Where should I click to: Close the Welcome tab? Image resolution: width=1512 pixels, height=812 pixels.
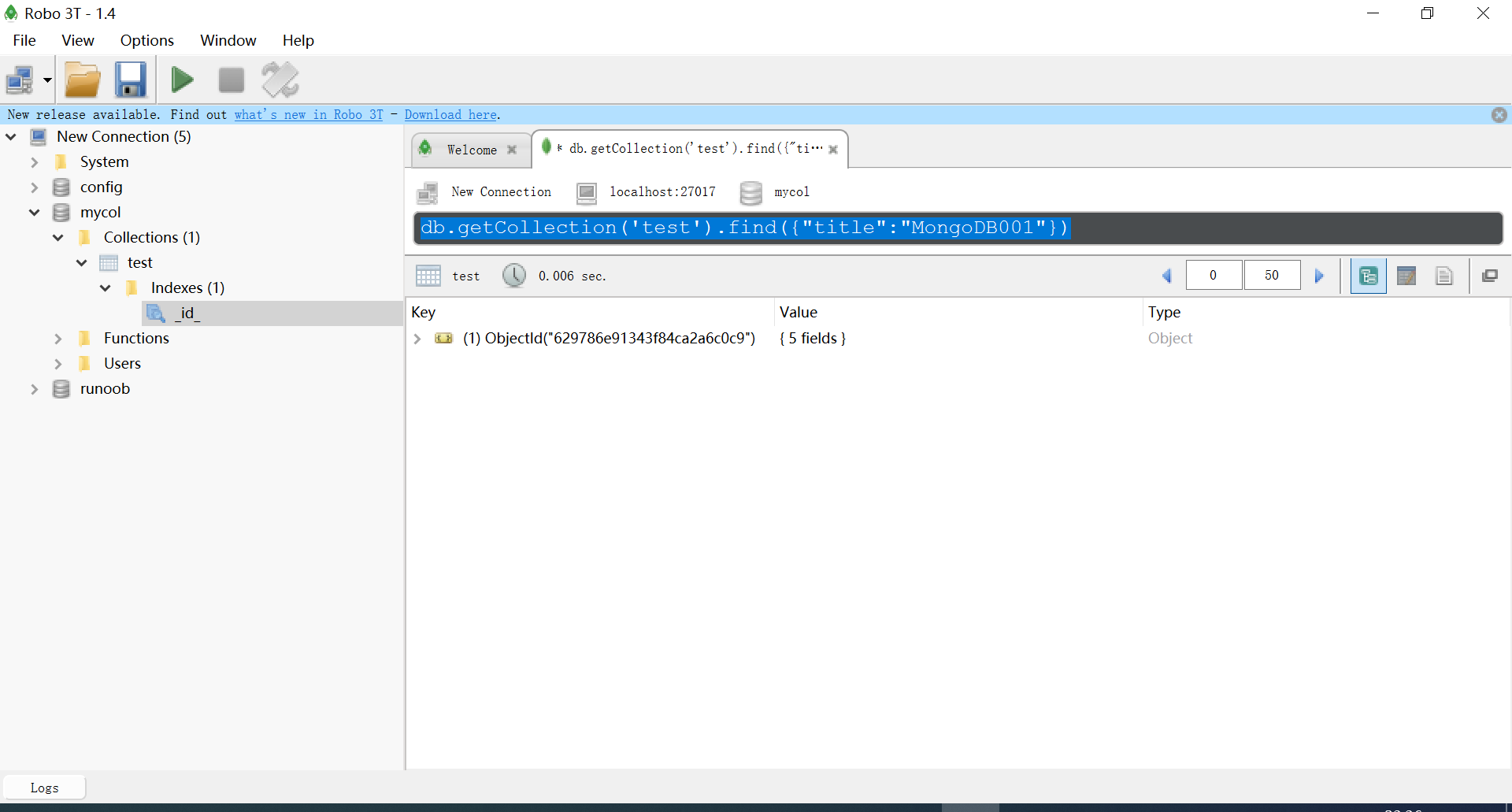click(512, 150)
